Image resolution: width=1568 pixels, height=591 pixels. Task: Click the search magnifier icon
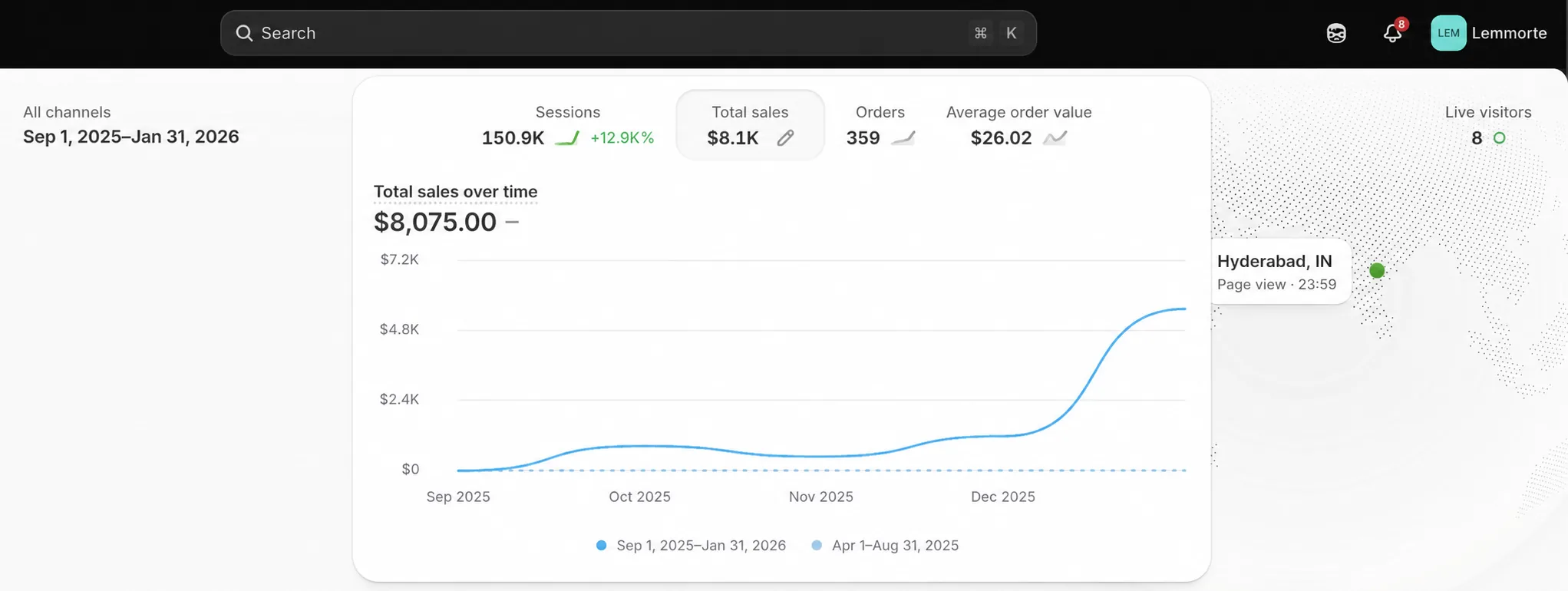[x=244, y=33]
